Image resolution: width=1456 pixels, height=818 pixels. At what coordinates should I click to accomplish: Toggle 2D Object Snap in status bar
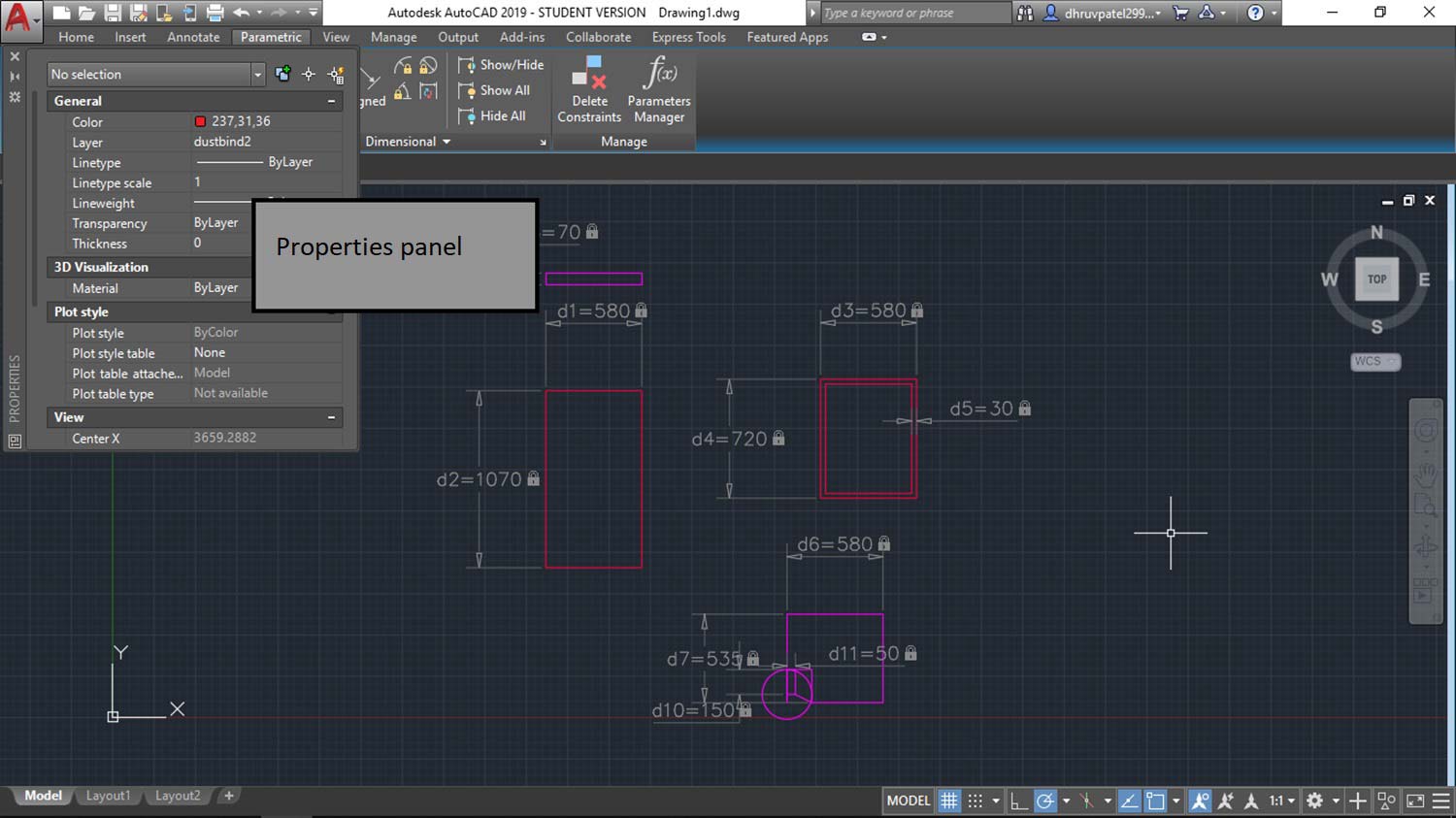(x=1155, y=801)
